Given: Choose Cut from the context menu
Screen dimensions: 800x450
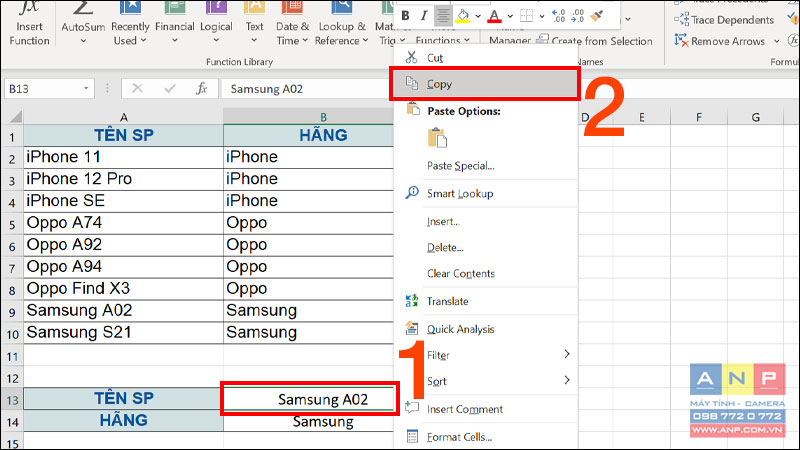Looking at the screenshot, I should tap(485, 57).
